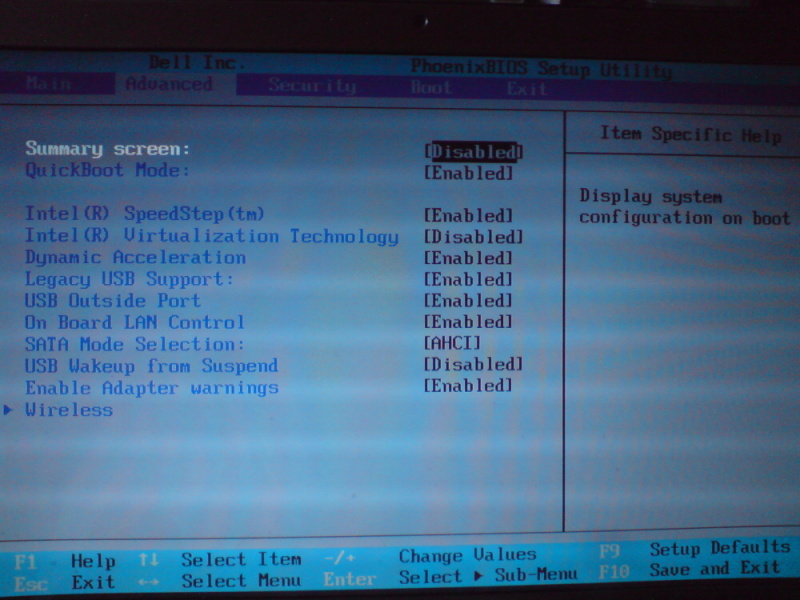Select the SATA Mode Selection label
Image resolution: width=800 pixels, height=600 pixels.
pyautogui.click(x=135, y=344)
